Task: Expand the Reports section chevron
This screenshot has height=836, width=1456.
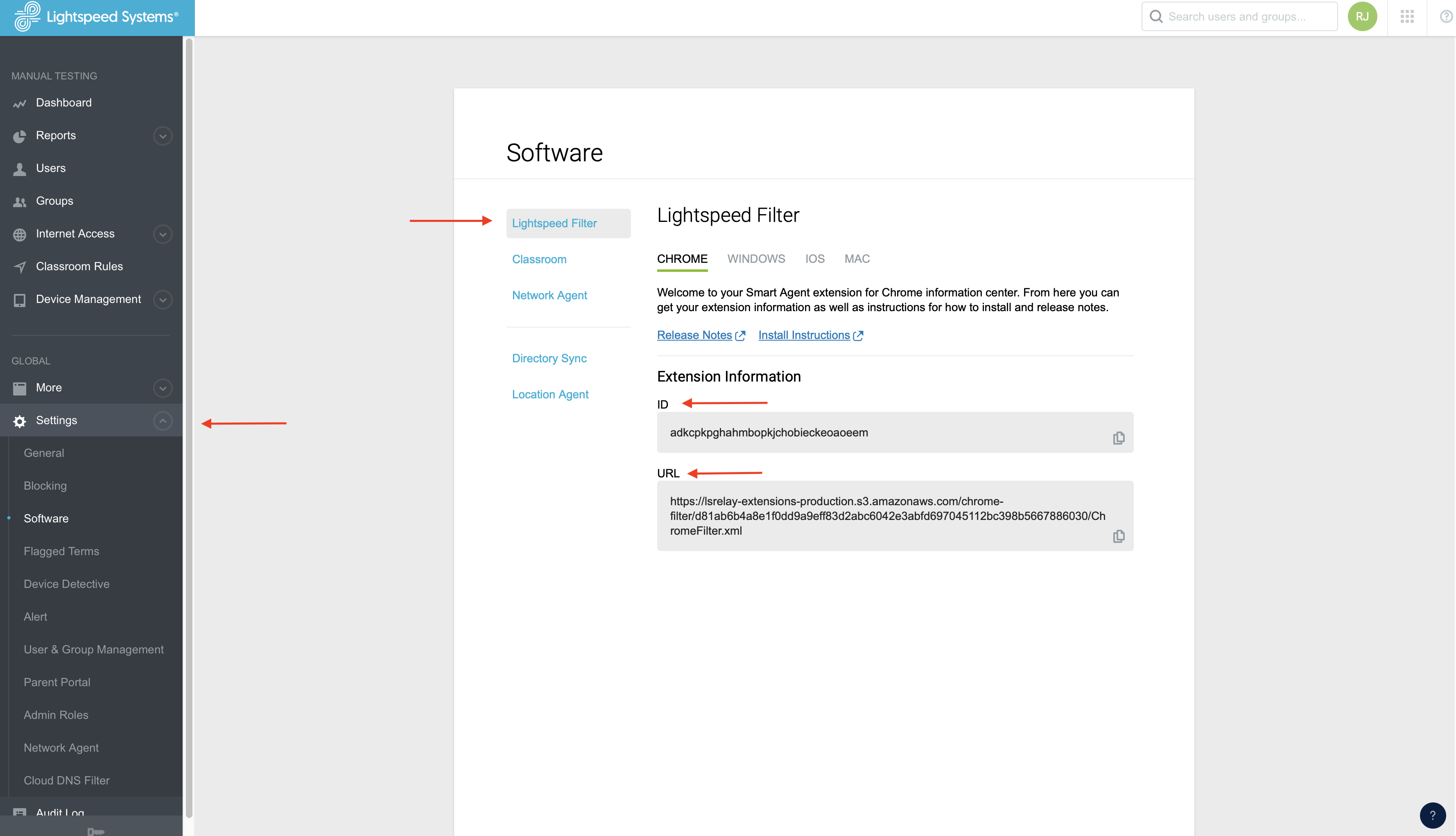Action: point(163,136)
